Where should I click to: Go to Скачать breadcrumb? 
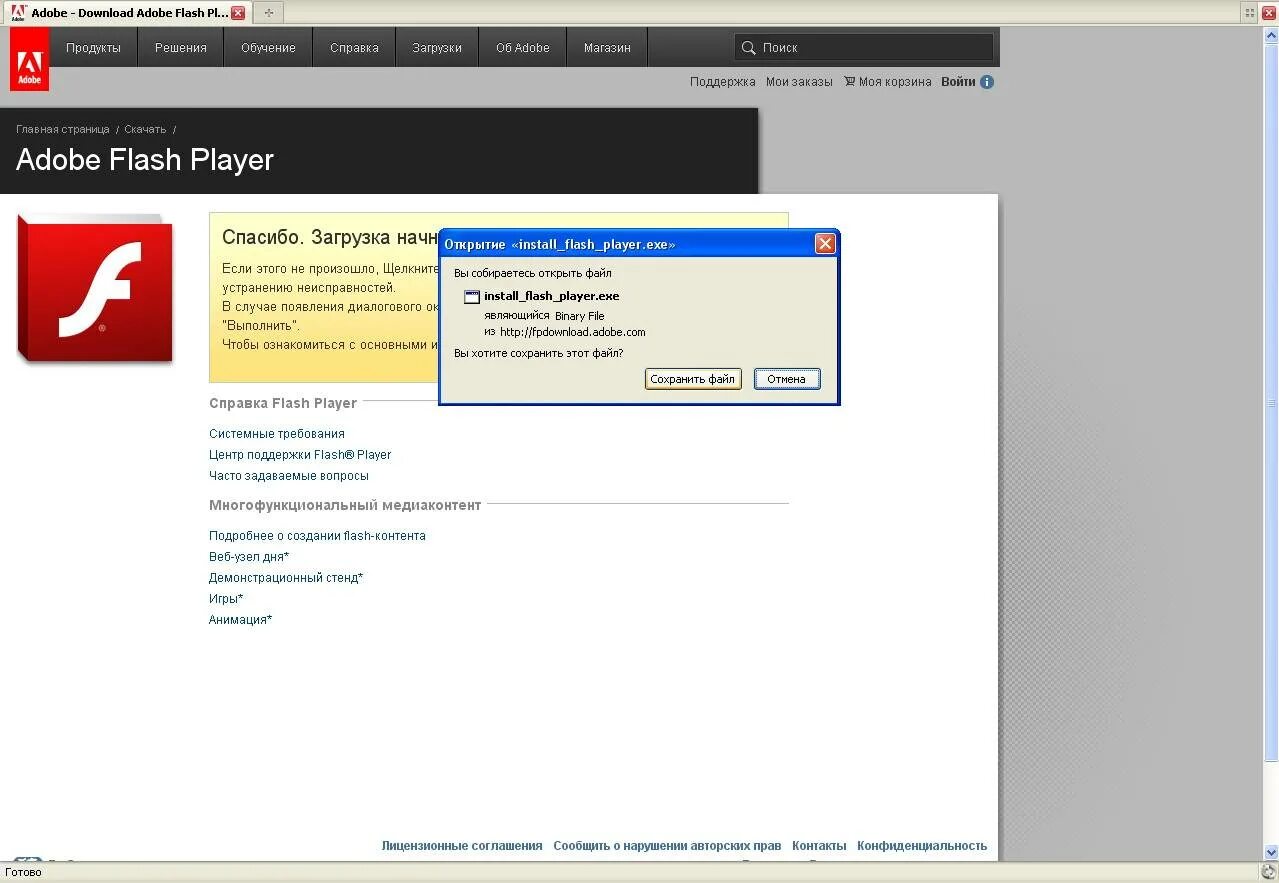[x=145, y=129]
